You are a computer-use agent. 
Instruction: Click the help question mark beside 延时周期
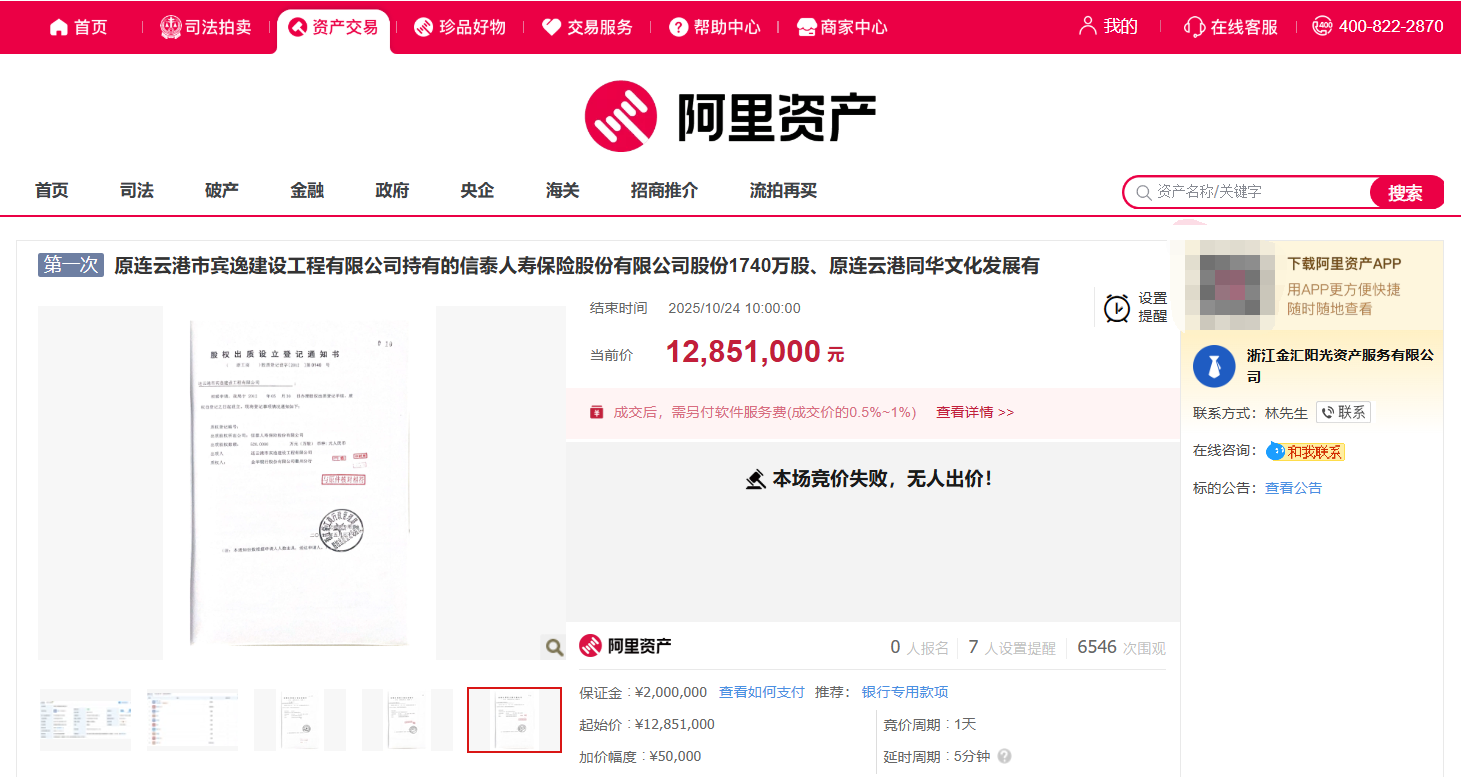1004,756
